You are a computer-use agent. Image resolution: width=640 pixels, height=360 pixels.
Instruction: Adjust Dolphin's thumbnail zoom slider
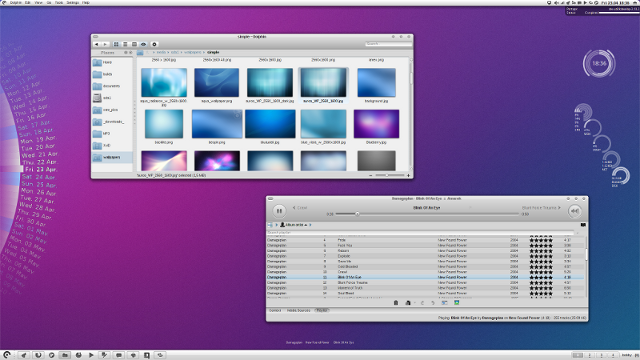pos(389,176)
